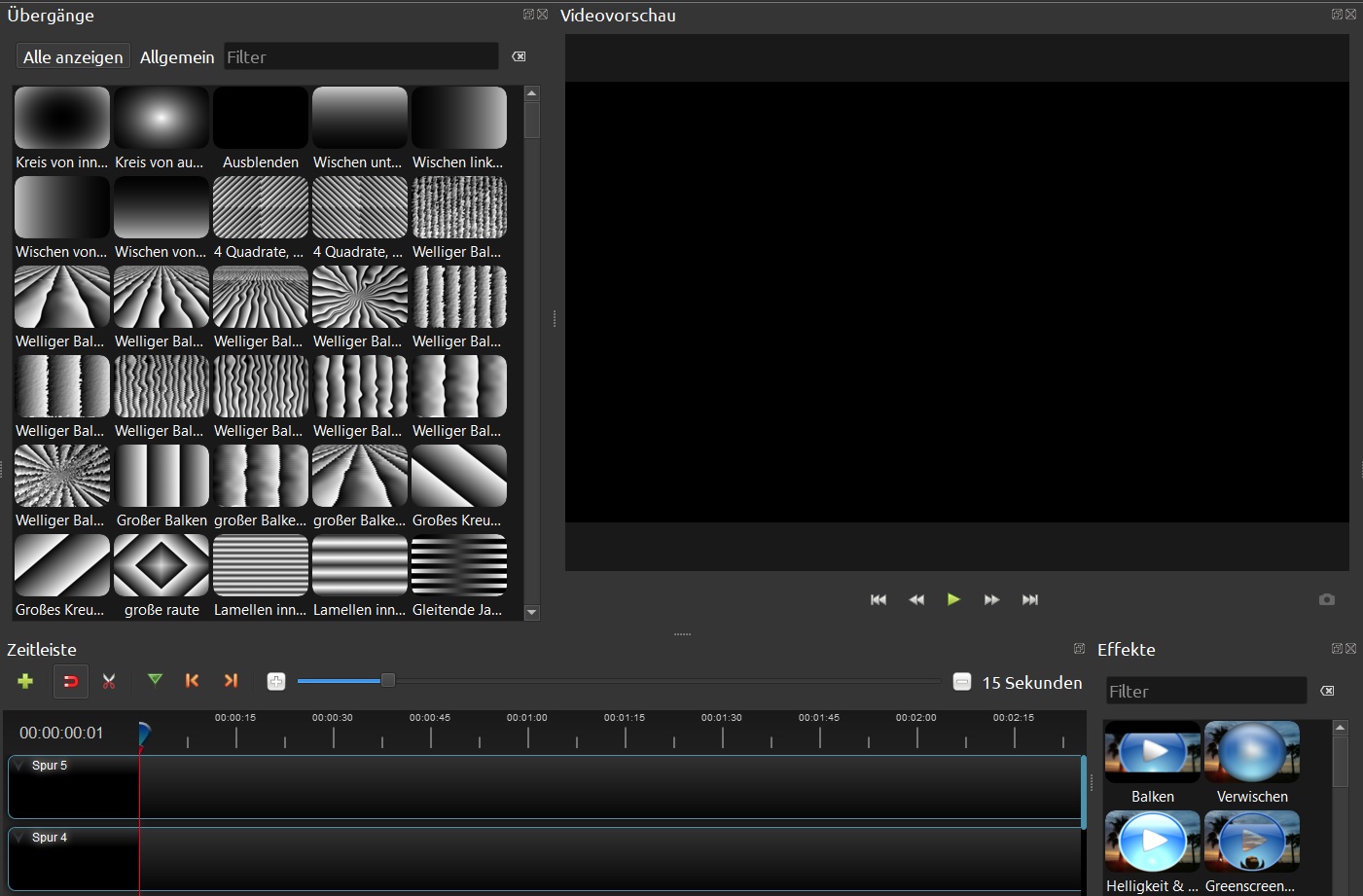Select the Alle anzeigen filter button
This screenshot has width=1363, height=896.
point(73,57)
